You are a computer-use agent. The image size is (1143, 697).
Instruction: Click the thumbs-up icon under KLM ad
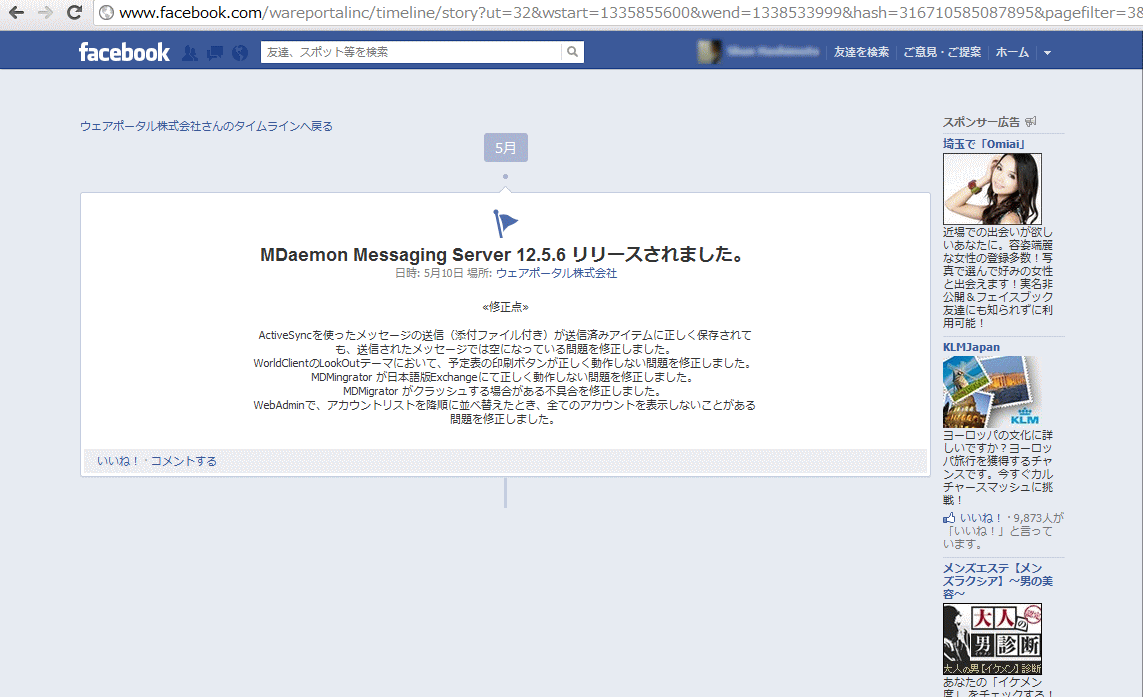click(x=949, y=518)
